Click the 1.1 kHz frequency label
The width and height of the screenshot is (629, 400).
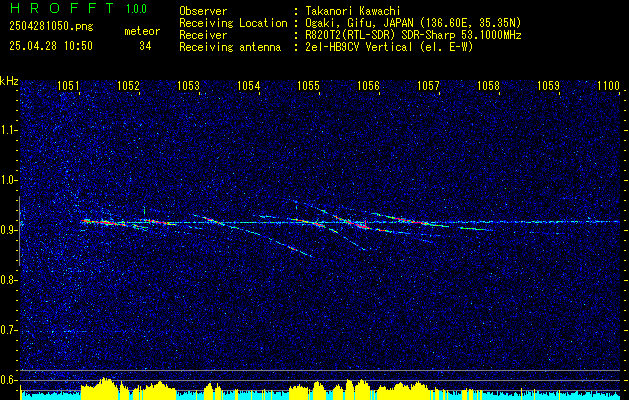pos(8,130)
